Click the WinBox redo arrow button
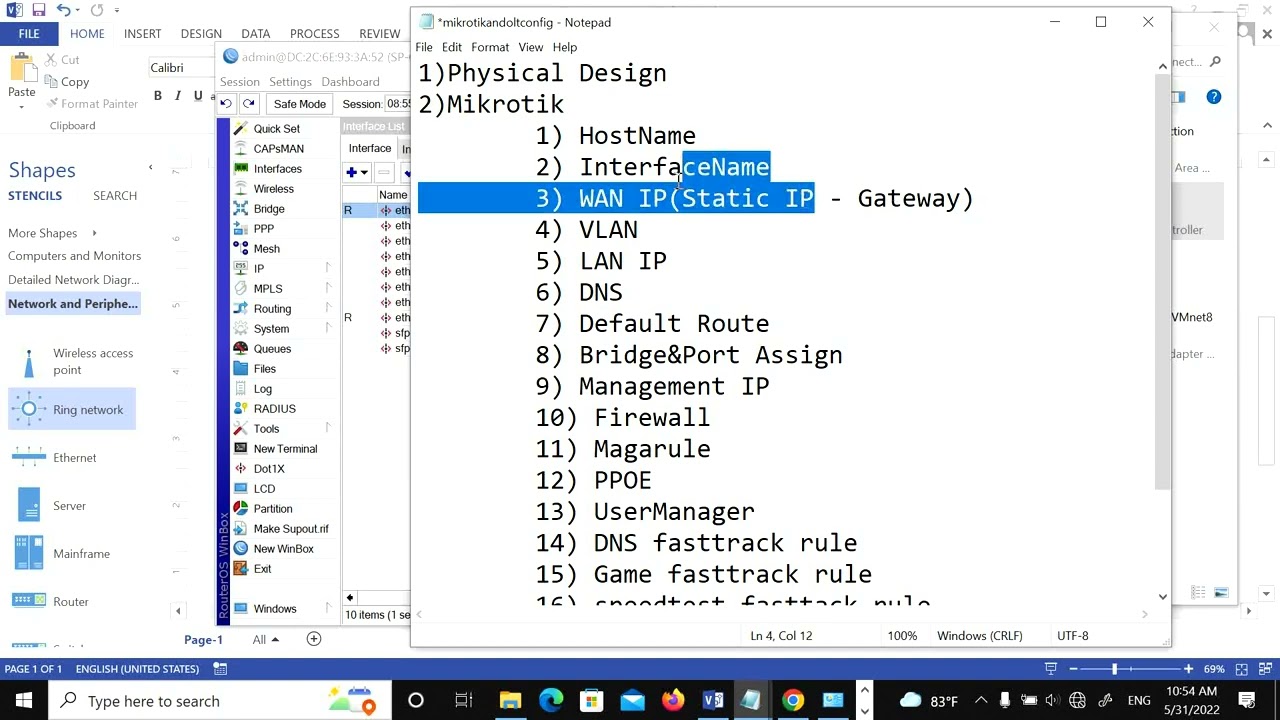This screenshot has height=720, width=1280. (x=248, y=104)
